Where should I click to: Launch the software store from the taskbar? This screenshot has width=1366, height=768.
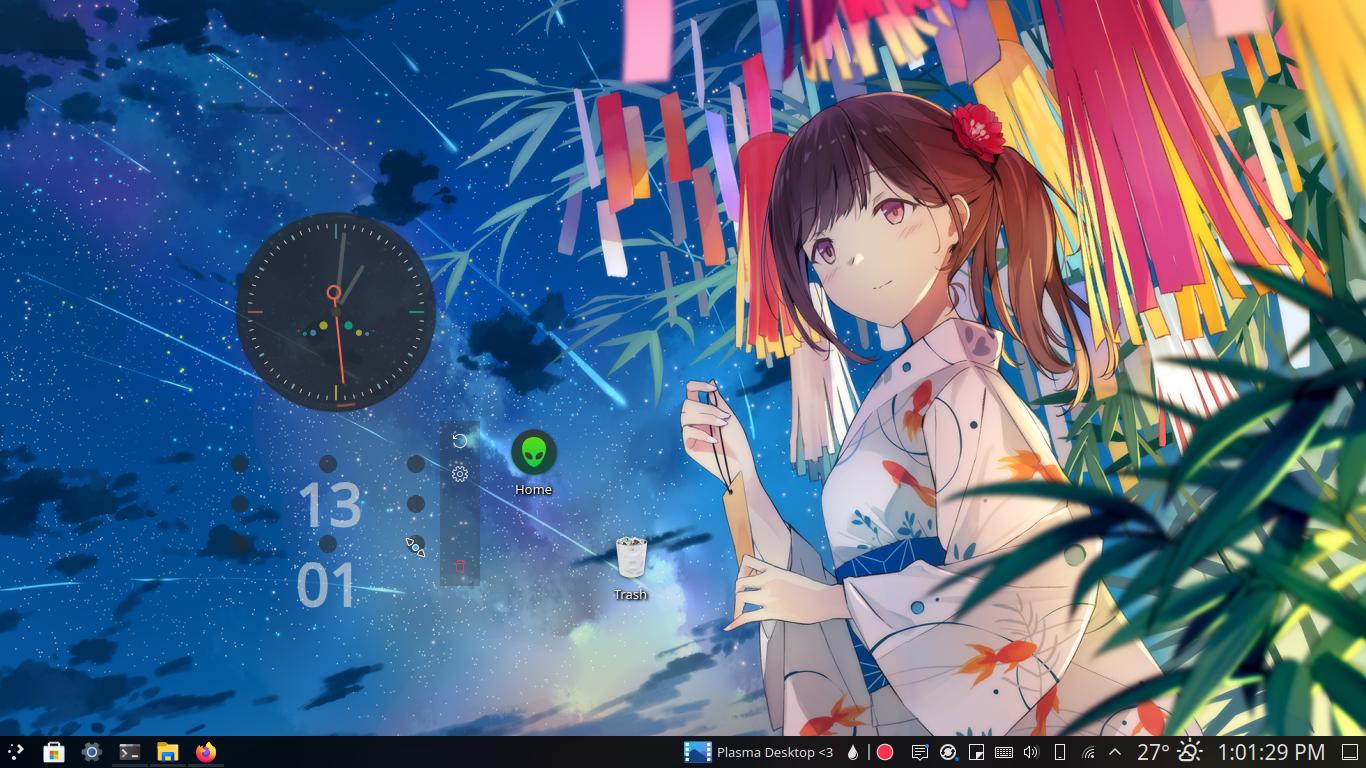(x=54, y=752)
